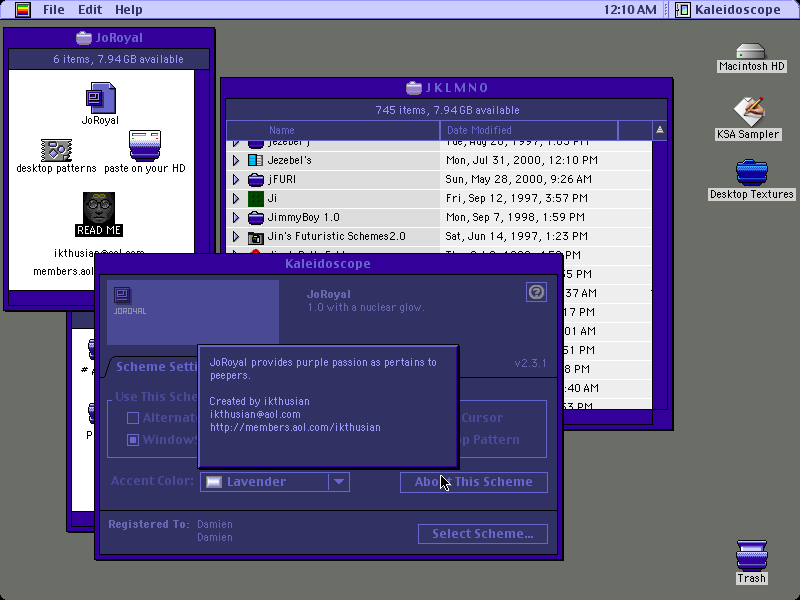Expand Jin's Futuristic Schemes2.0 triangle

(x=236, y=236)
